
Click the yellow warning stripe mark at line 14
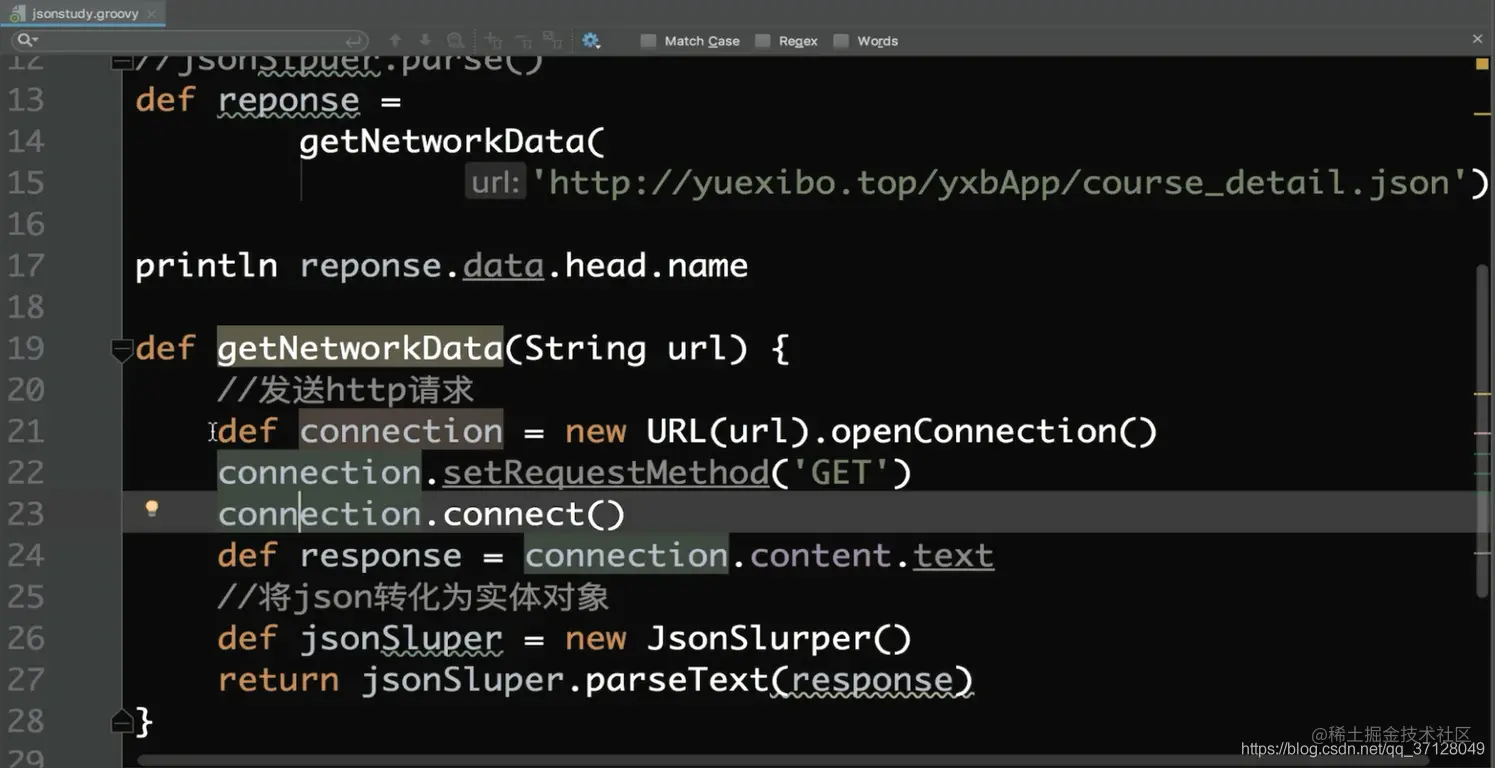[x=1482, y=114]
